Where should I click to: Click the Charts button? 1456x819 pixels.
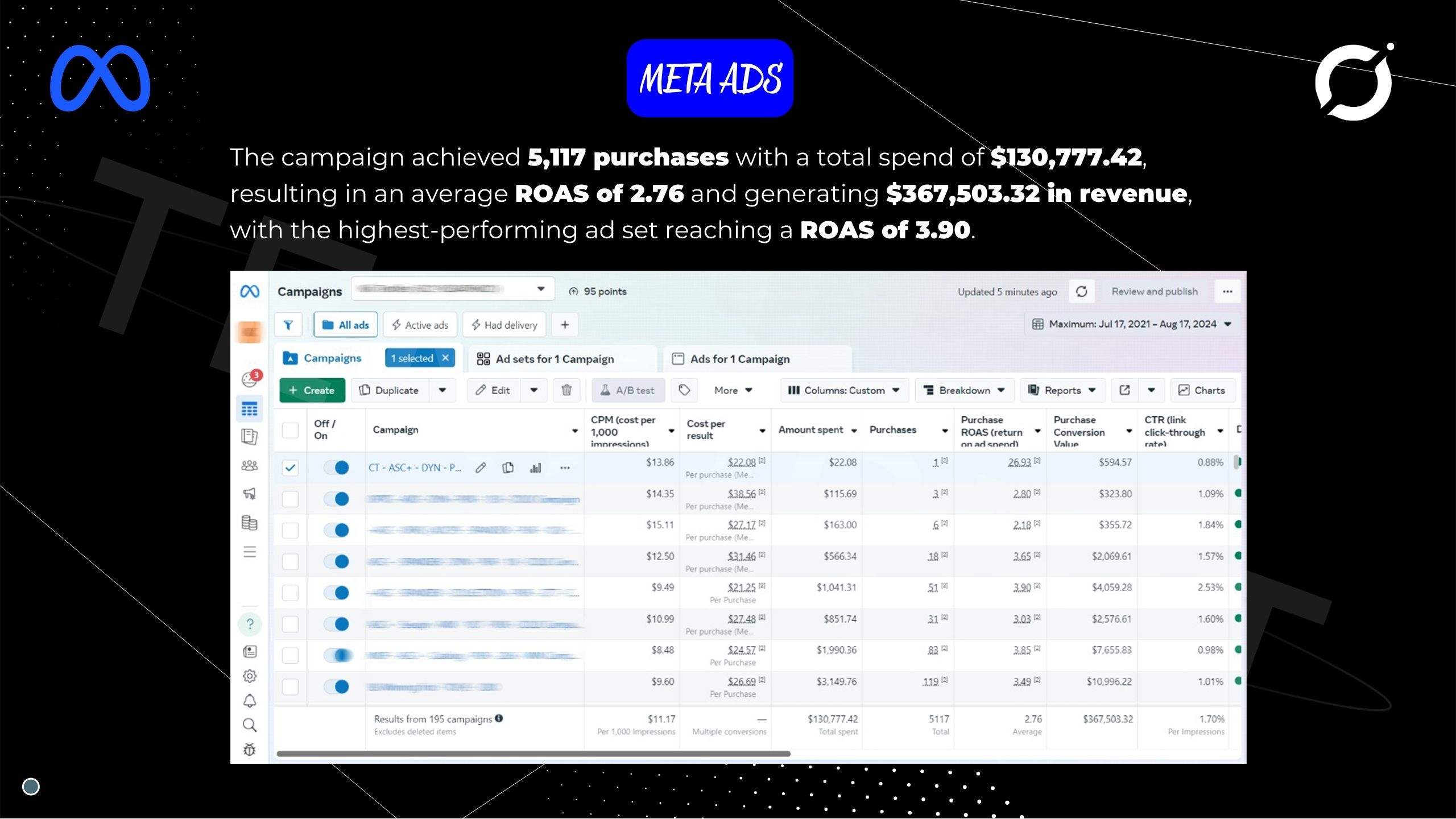click(1202, 390)
